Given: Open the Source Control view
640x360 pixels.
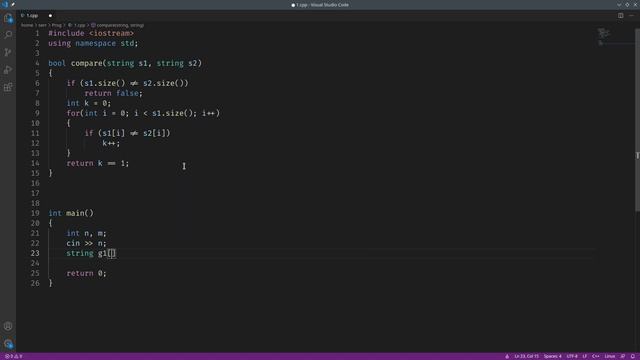Looking at the screenshot, I should coord(8,52).
